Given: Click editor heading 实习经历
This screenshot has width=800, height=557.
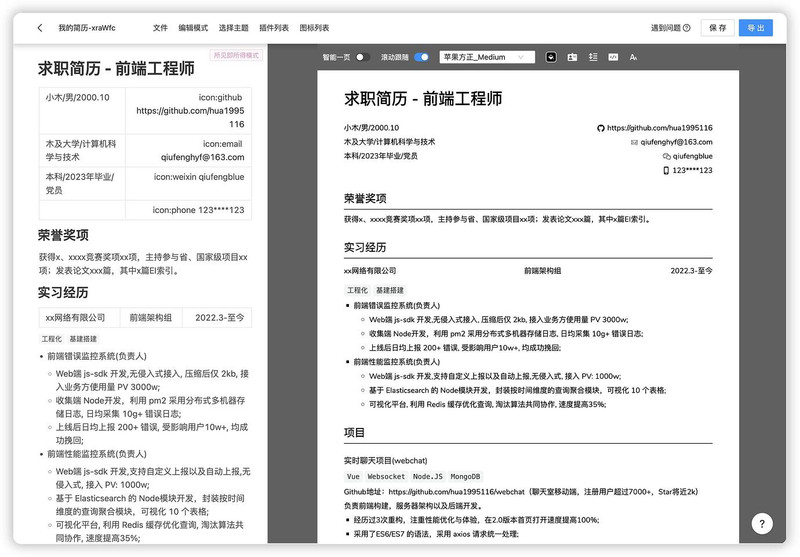Looking at the screenshot, I should pyautogui.click(x=63, y=292).
